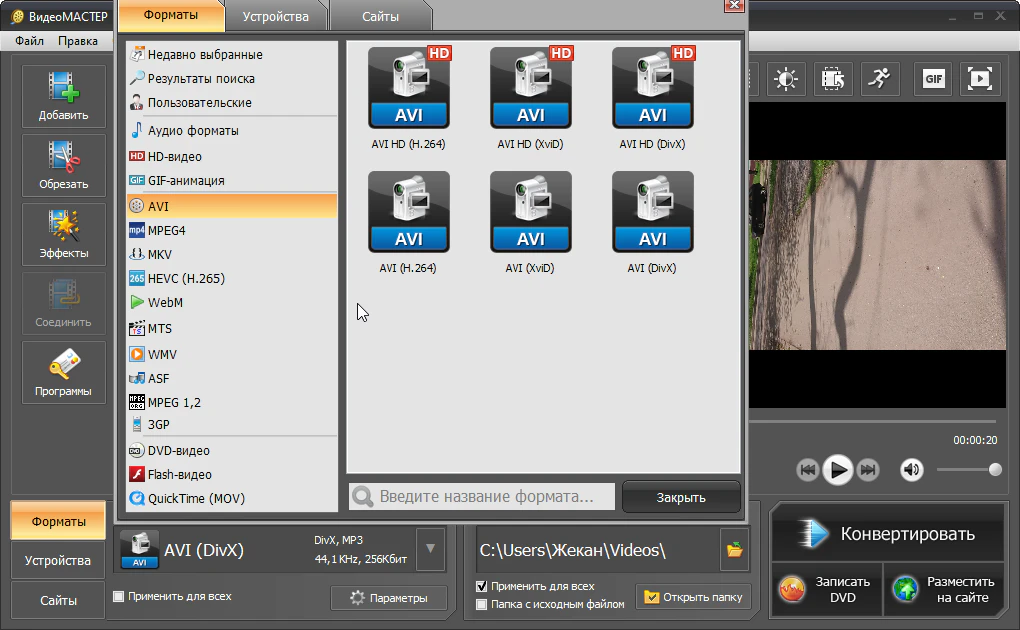1020x630 pixels.
Task: Toggle Папка с исходным файлом checkbox
Action: pyautogui.click(x=482, y=604)
